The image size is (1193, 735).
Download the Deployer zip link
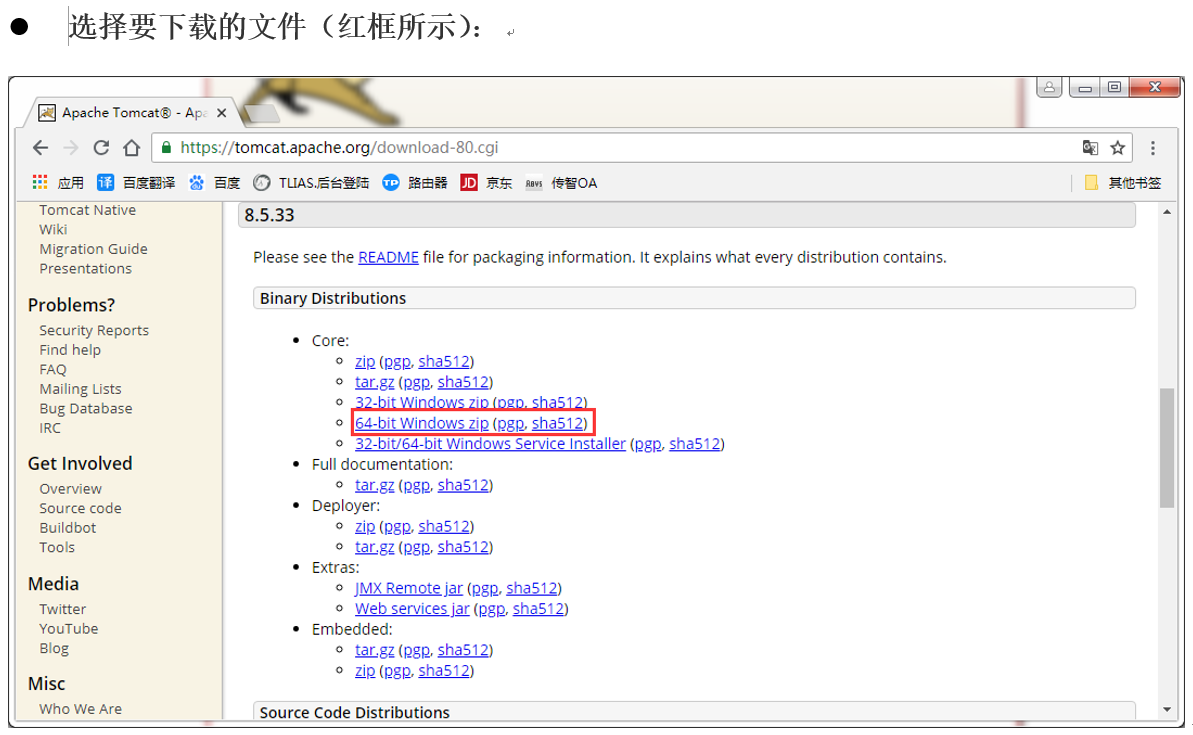tap(365, 526)
